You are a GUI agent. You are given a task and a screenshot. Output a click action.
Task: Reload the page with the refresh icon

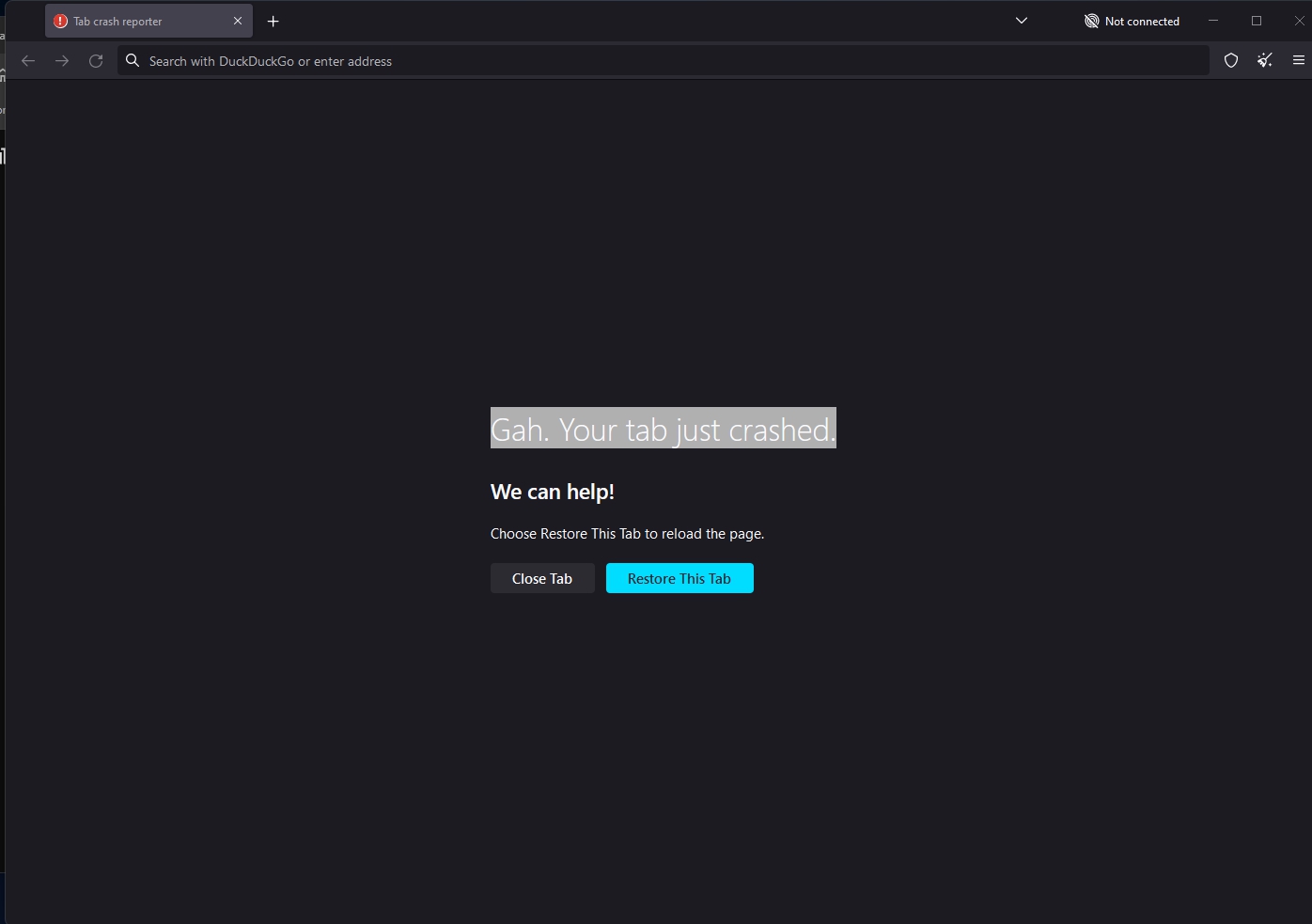pos(96,61)
